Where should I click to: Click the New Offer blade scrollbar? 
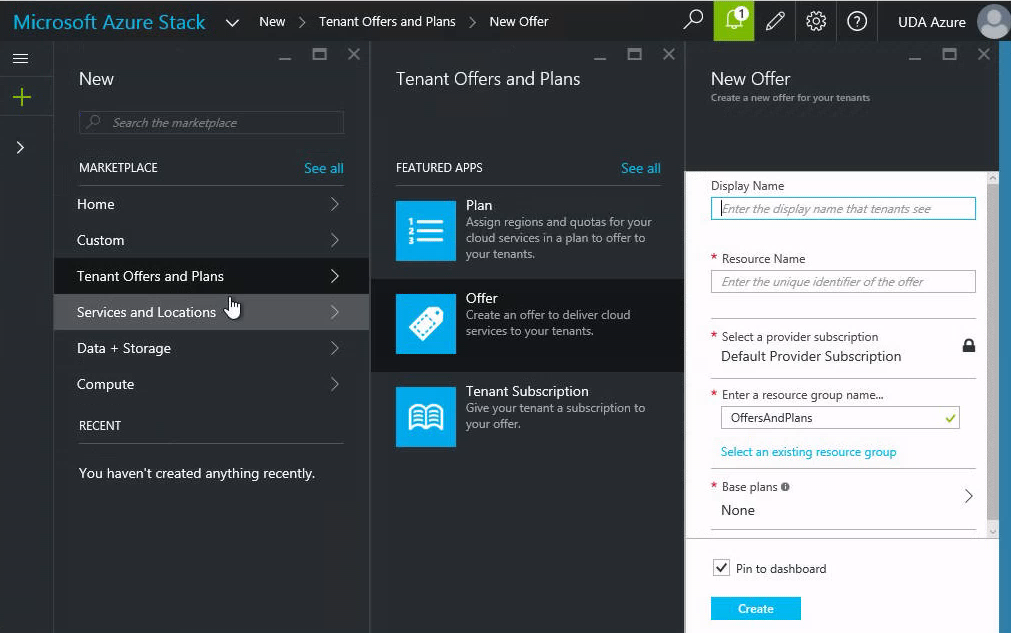point(992,350)
